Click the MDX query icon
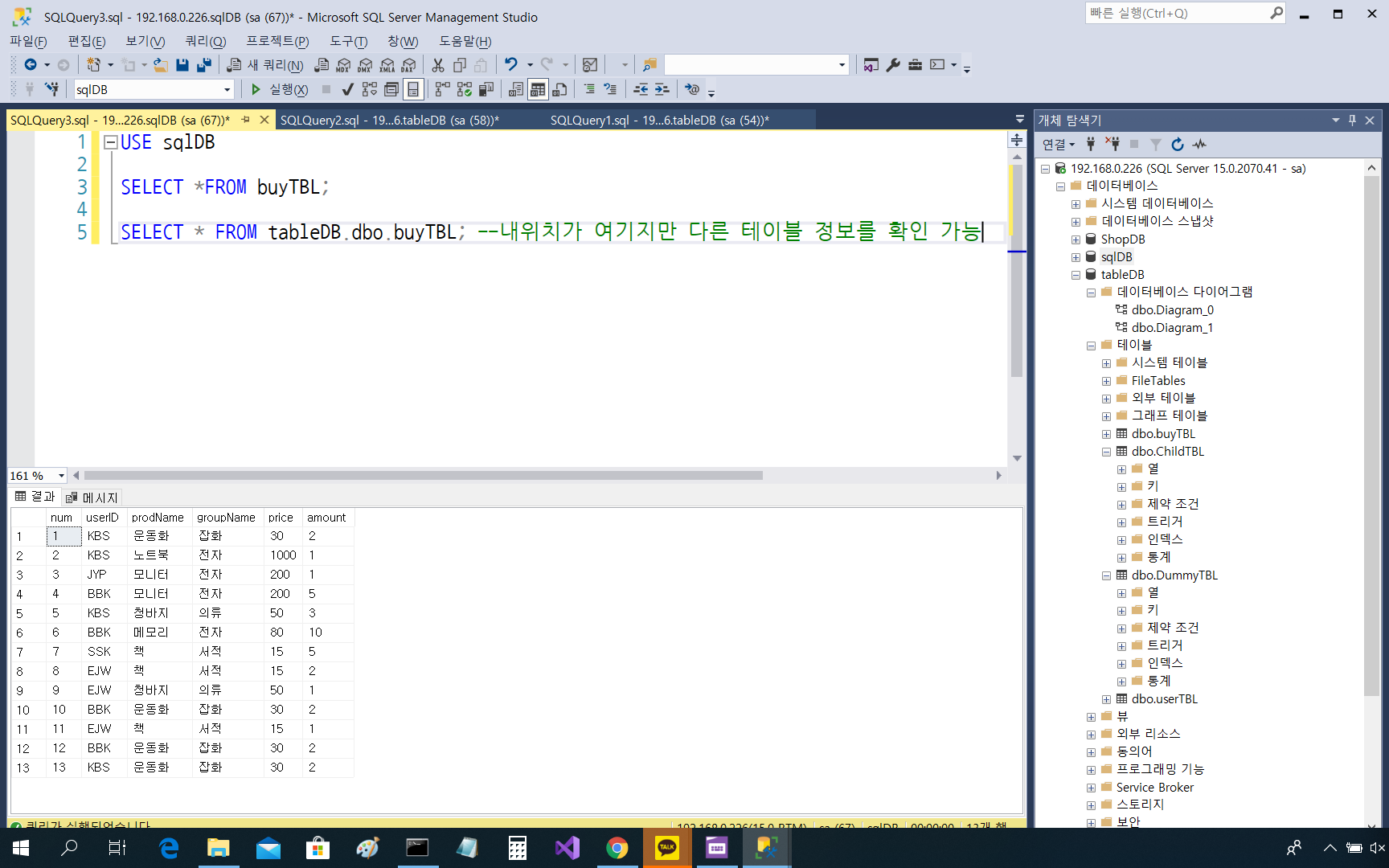1389x868 pixels. coord(343,65)
